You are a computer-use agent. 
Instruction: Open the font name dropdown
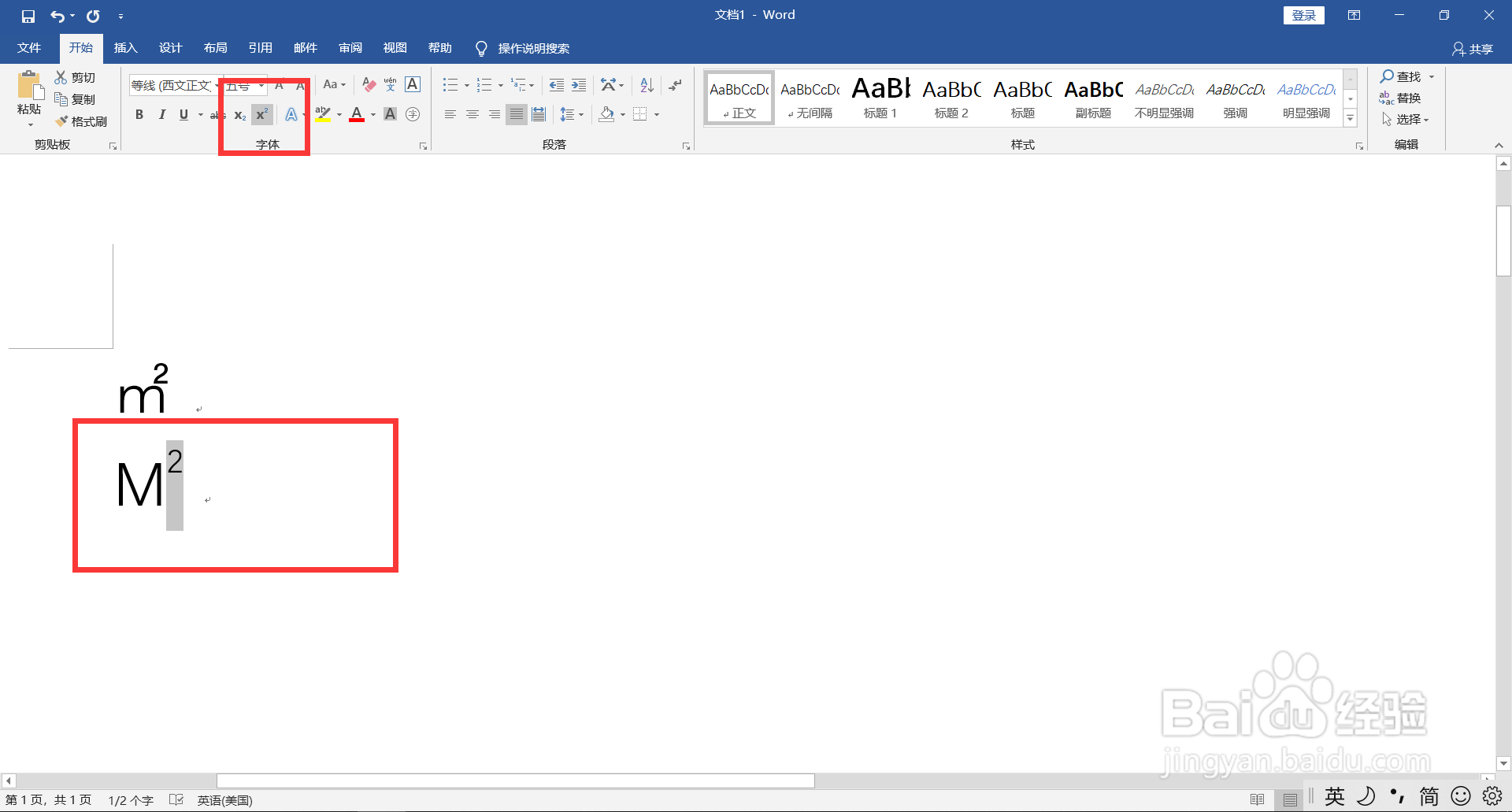(x=217, y=85)
